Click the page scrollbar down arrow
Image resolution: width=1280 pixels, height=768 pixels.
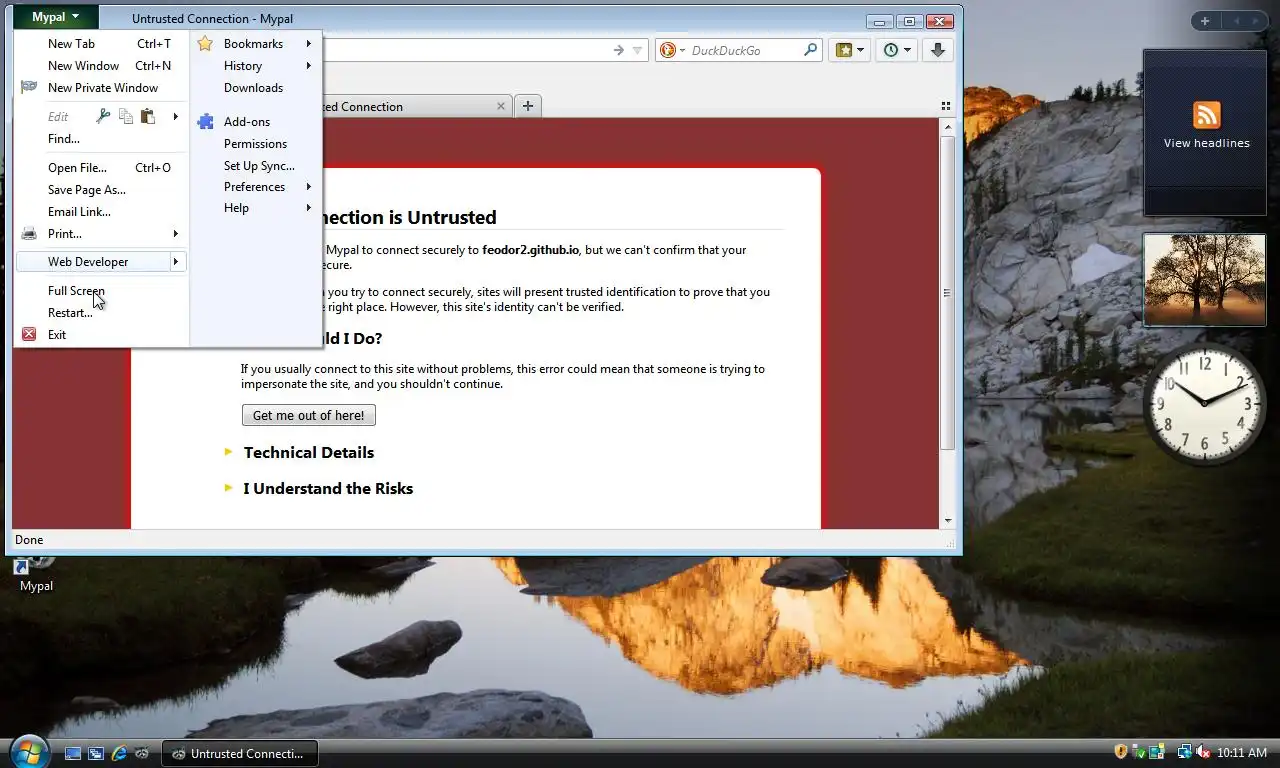[x=947, y=521]
